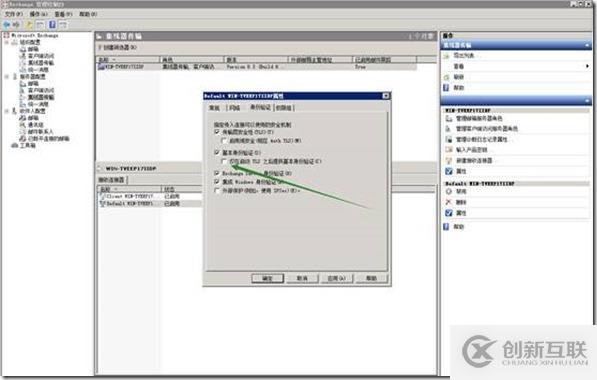Image resolution: width=597 pixels, height=380 pixels.
Task: Click 禁用 for Default WIN-TVEEP17IIDP
Action: point(461,192)
